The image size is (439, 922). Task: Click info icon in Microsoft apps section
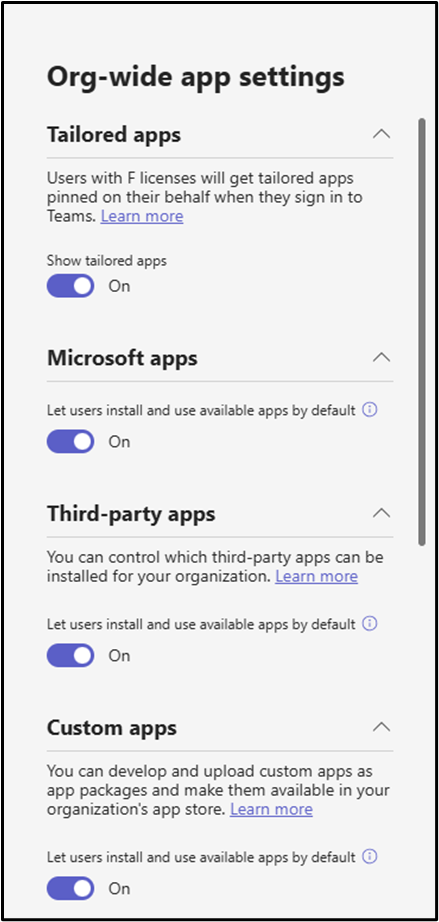click(x=369, y=410)
